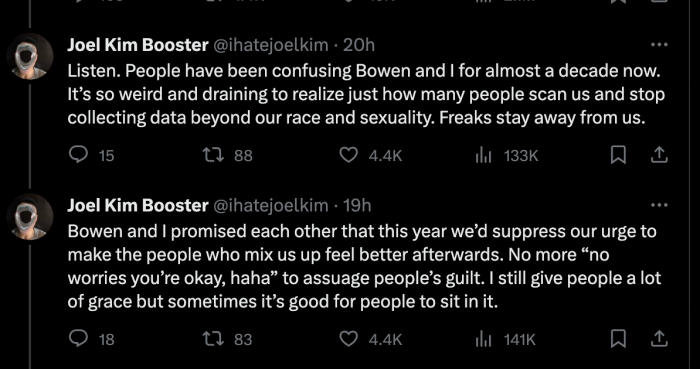This screenshot has width=700, height=369.
Task: Bookmark the 19h tweet
Action: (x=618, y=339)
